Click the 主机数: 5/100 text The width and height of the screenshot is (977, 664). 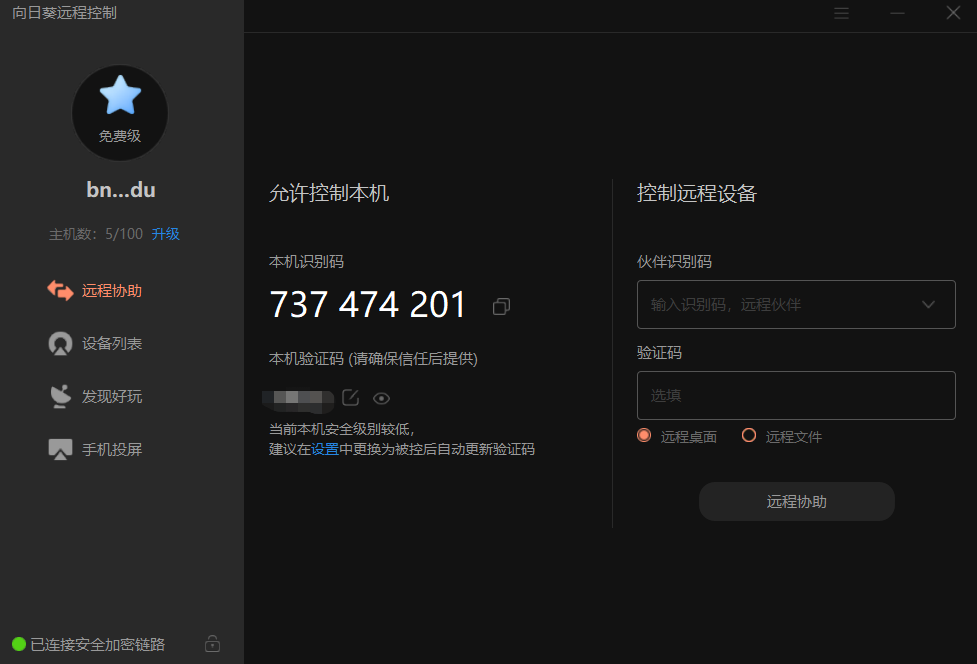96,234
